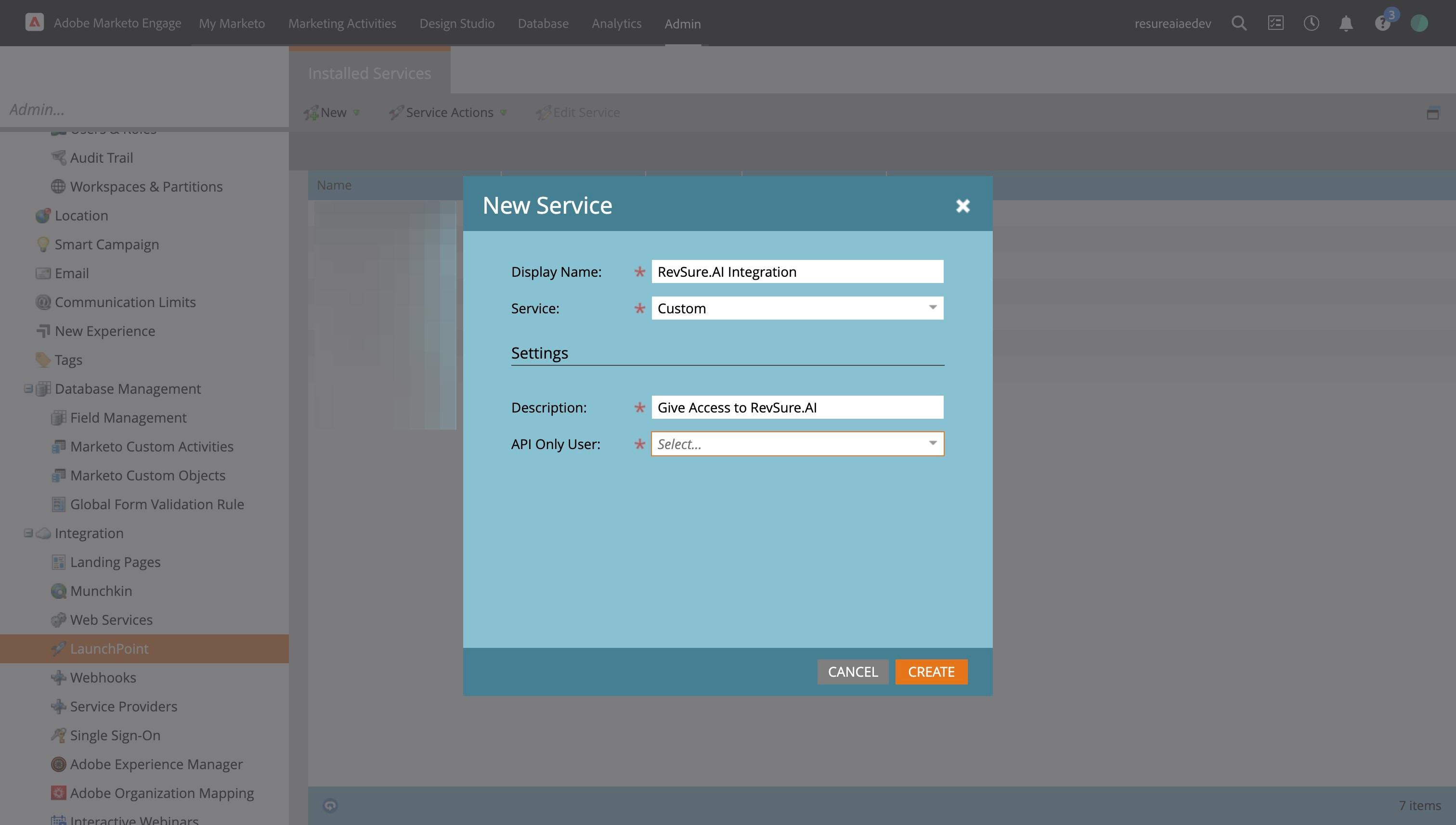Collapse the Database Management tree node
1456x825 pixels.
28,389
